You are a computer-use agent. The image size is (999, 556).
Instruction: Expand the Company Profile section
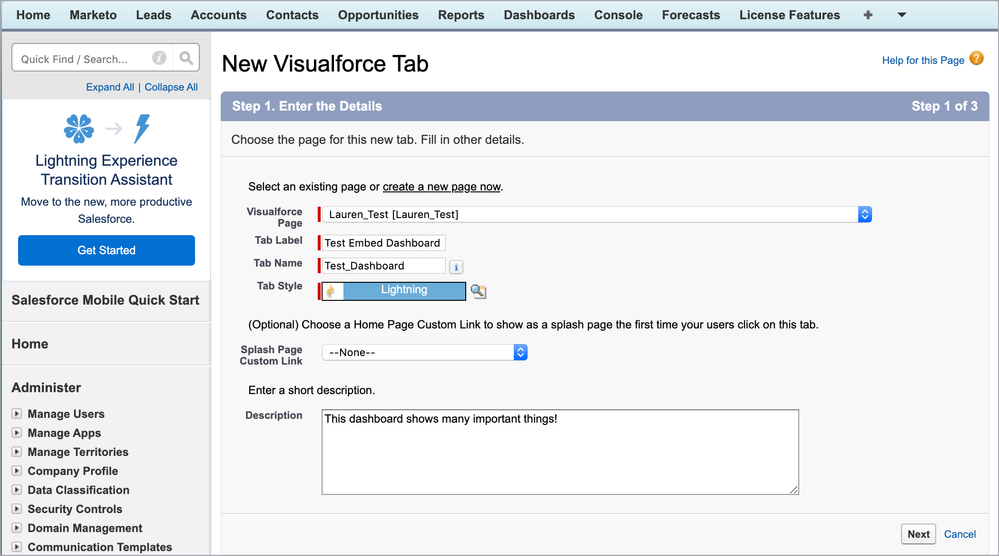pyautogui.click(x=17, y=471)
